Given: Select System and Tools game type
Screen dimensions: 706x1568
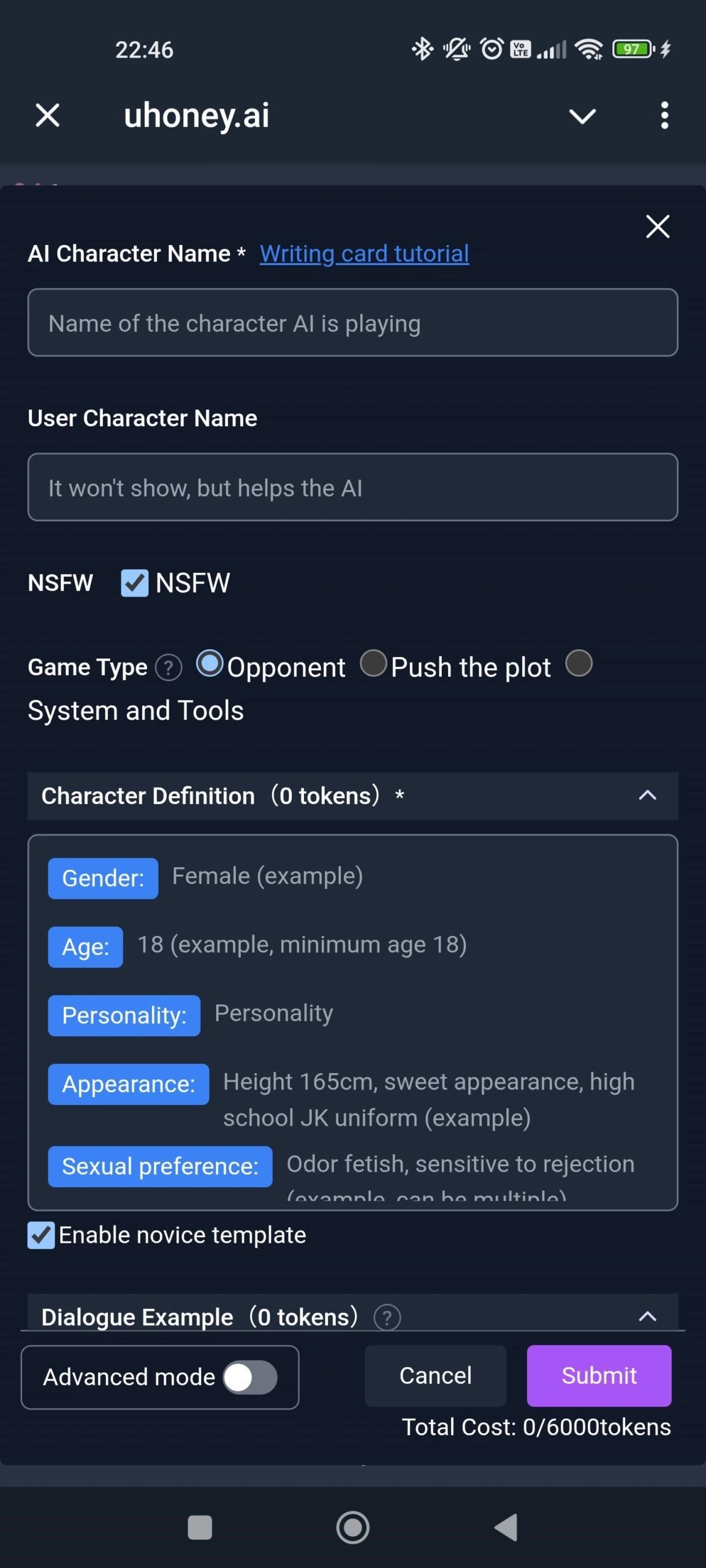Looking at the screenshot, I should click(x=579, y=664).
